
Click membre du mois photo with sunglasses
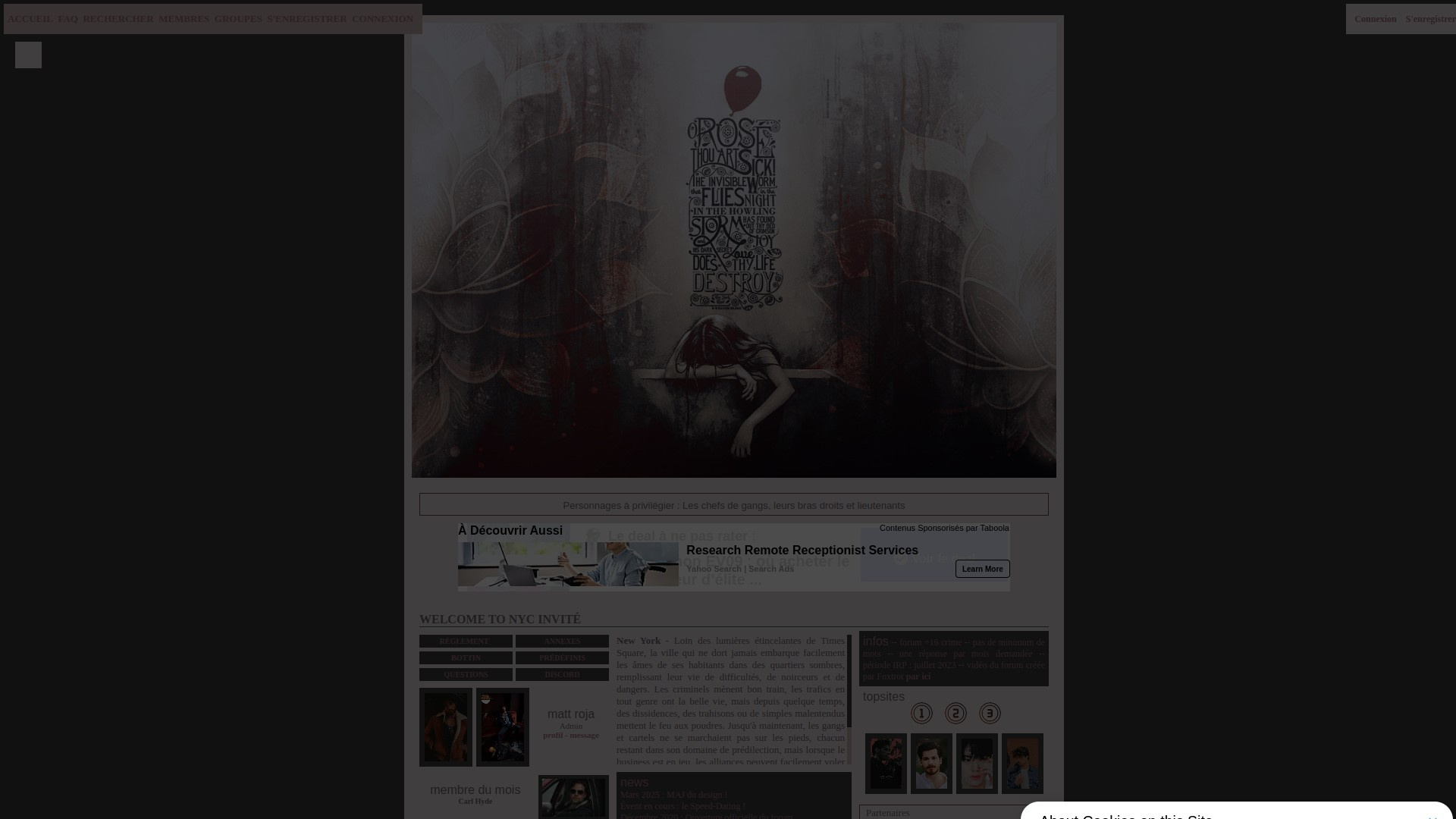click(x=573, y=797)
